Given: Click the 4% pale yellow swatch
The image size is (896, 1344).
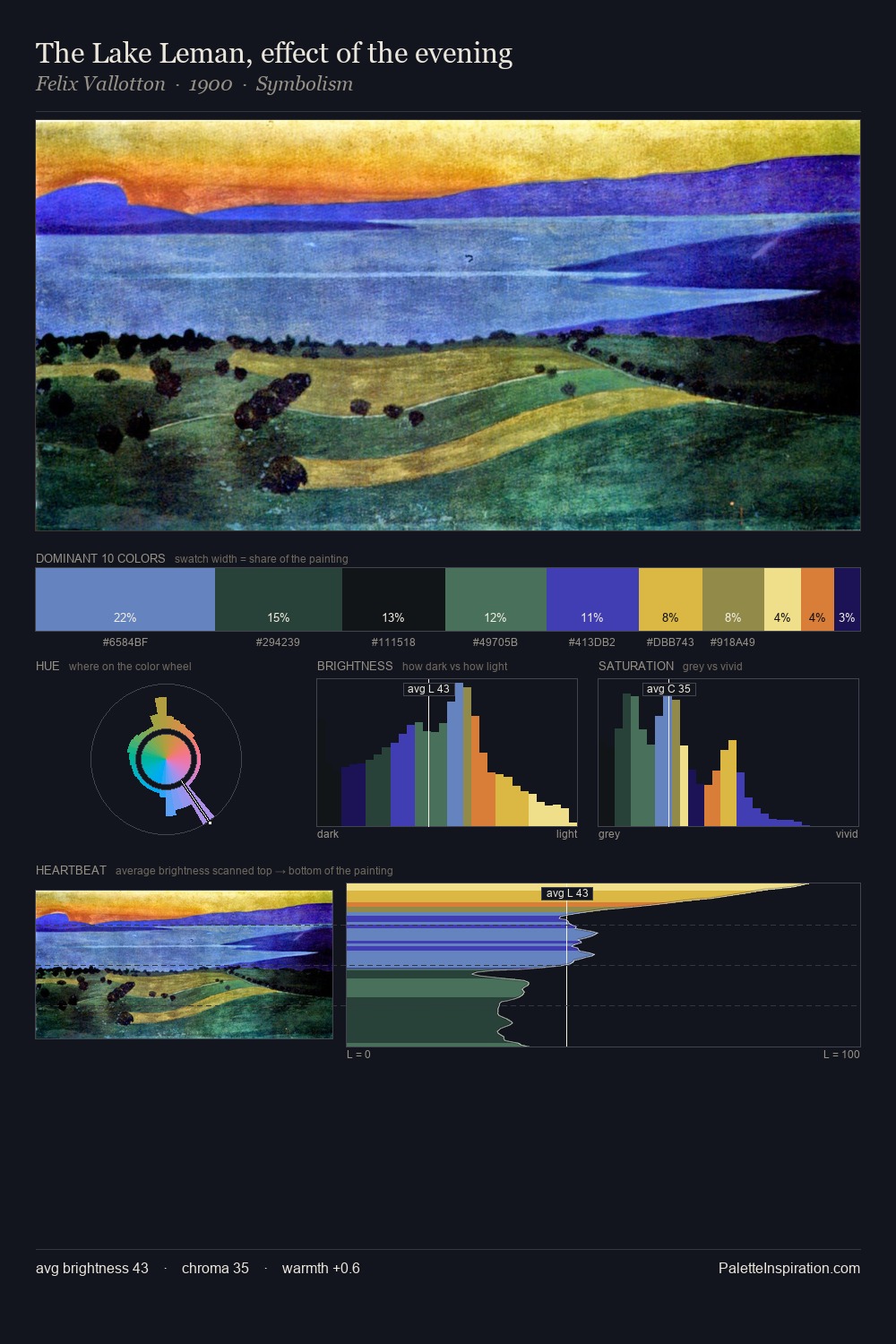Looking at the screenshot, I should pos(782,599).
